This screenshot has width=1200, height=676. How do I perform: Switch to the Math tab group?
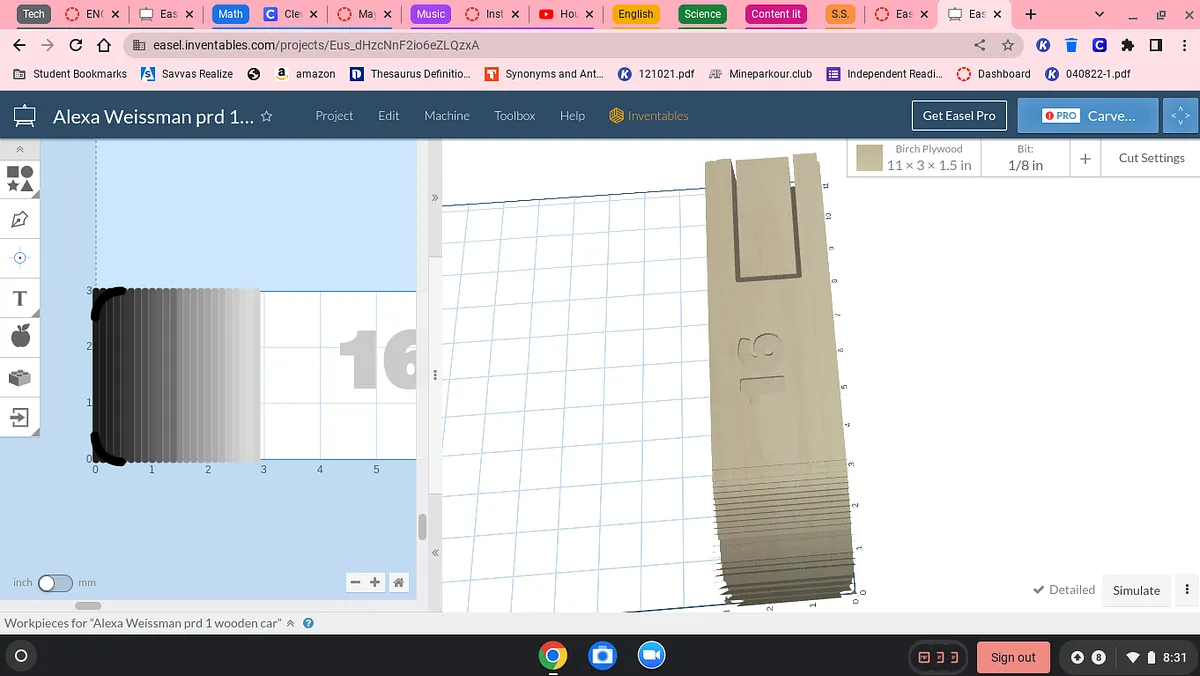[231, 14]
